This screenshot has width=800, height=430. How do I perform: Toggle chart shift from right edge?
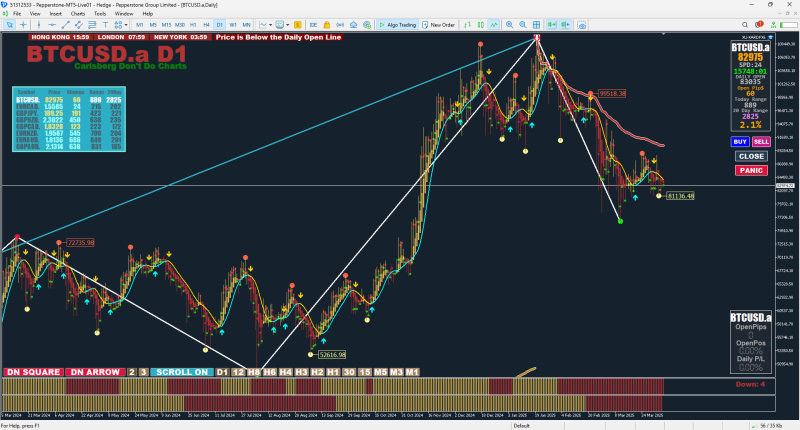tap(565, 24)
